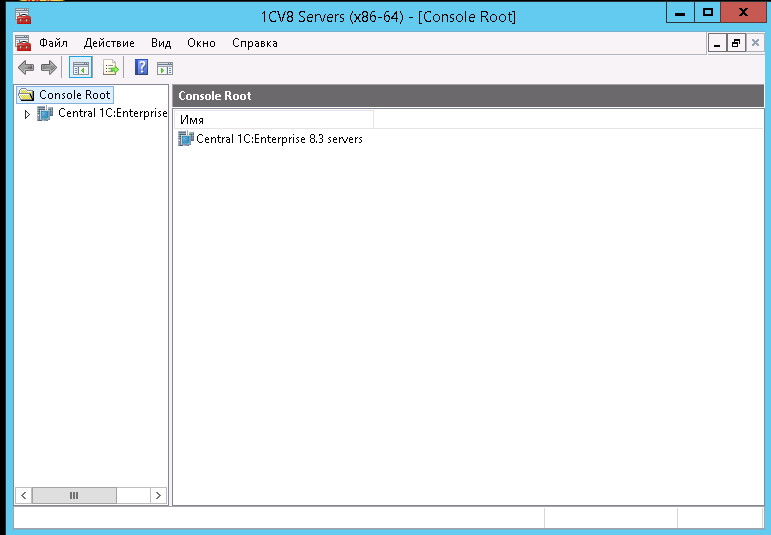Open the Окно menu
Screen dimensions: 771x535
pos(201,43)
